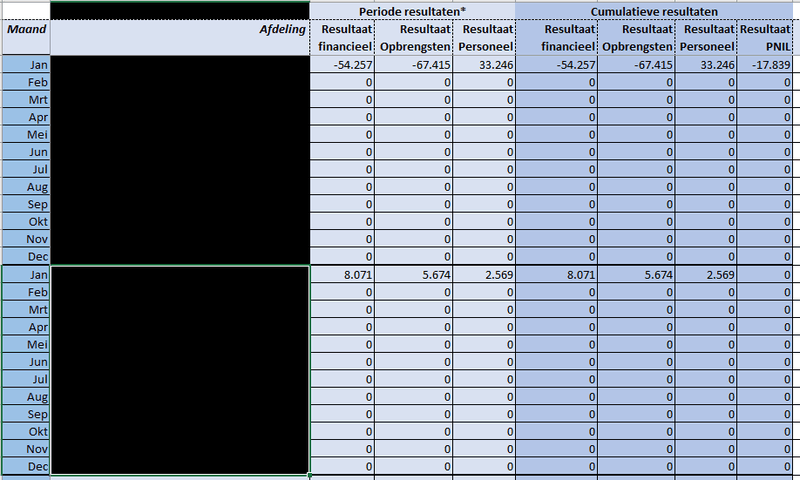This screenshot has width=800, height=480.
Task: Select the Jan month cell beside 8.071
Action: click(26, 274)
